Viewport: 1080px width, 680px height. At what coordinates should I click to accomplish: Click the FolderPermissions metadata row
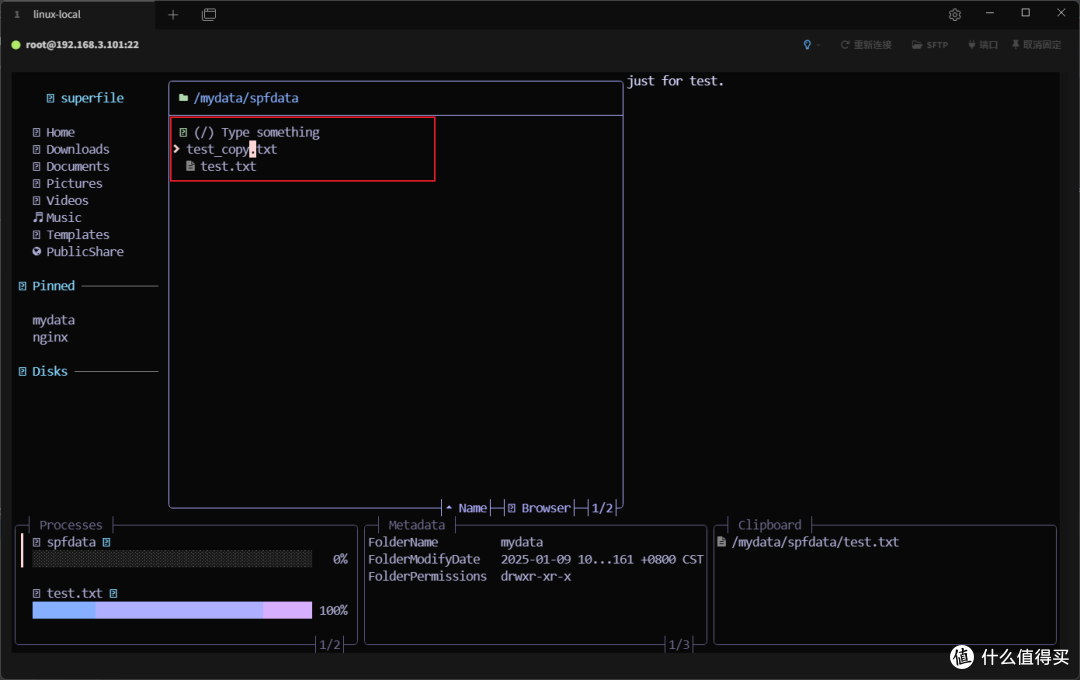coord(470,577)
